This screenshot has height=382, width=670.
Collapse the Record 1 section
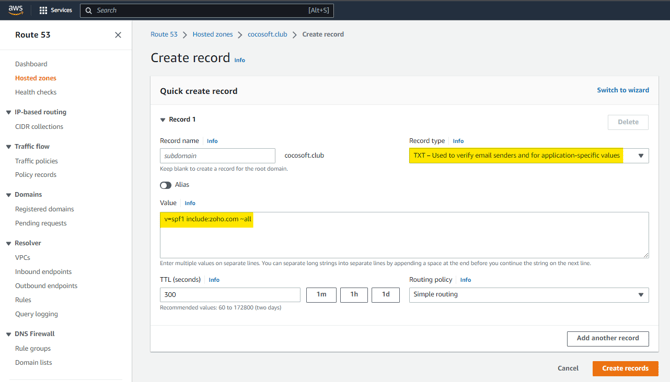coord(163,120)
